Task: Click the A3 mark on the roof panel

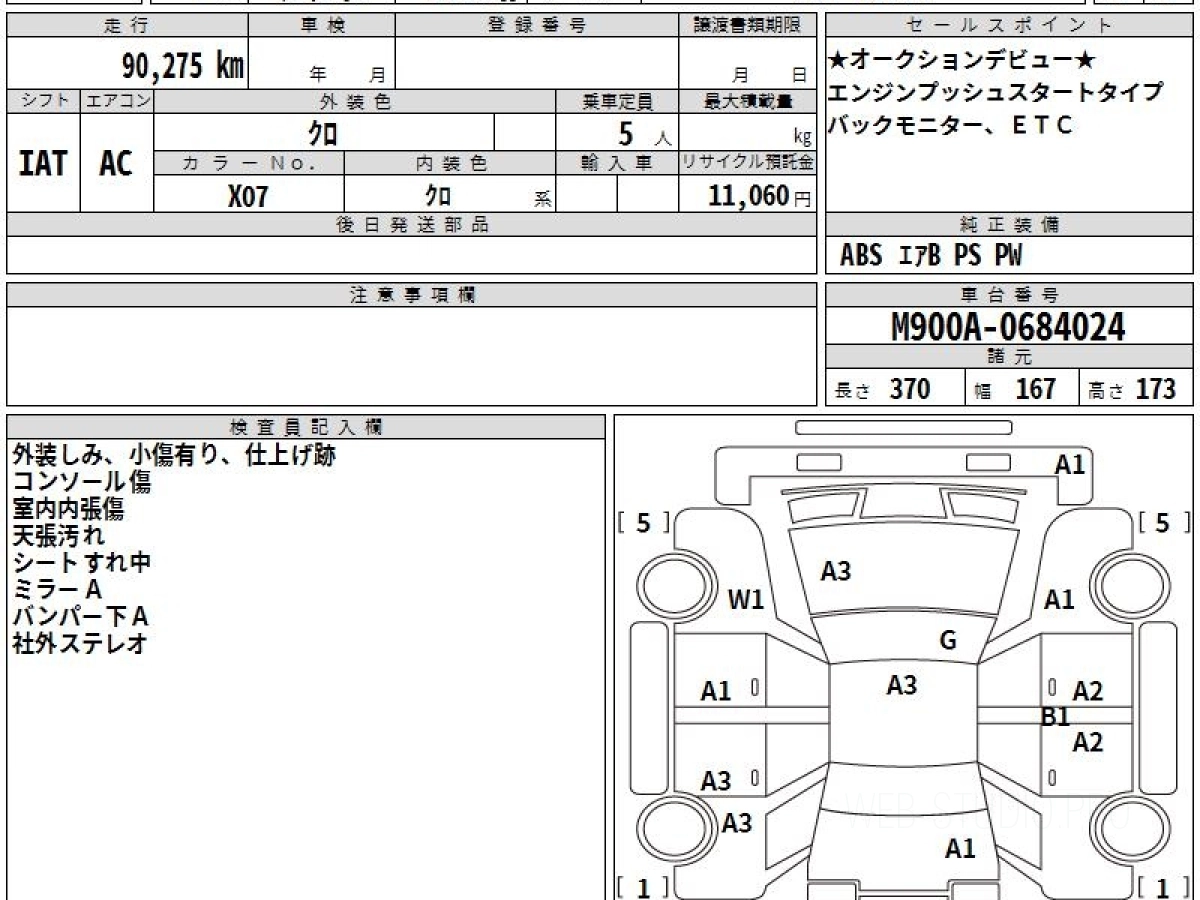Action: [902, 685]
